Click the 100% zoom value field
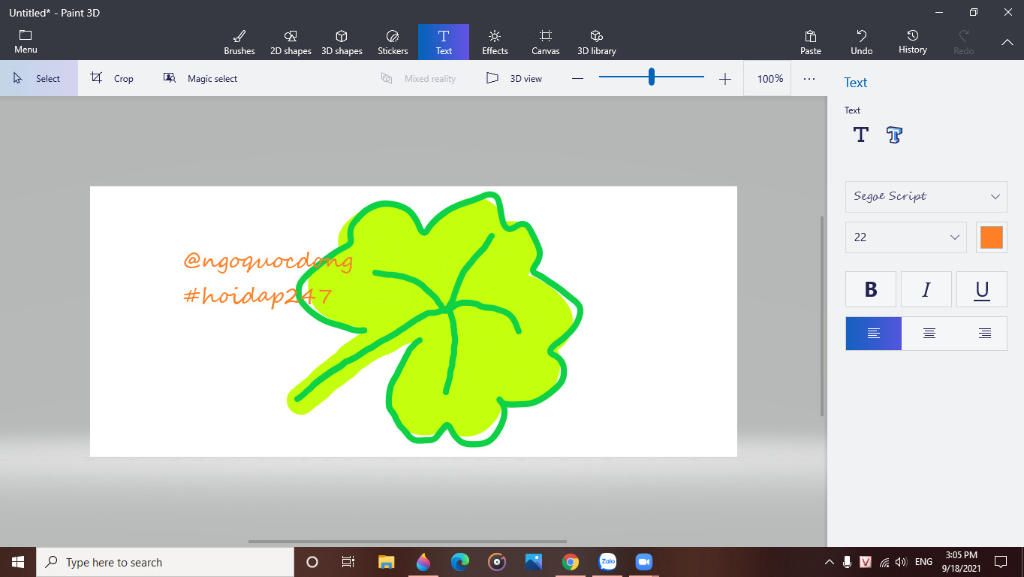Image resolution: width=1024 pixels, height=577 pixels. click(769, 78)
